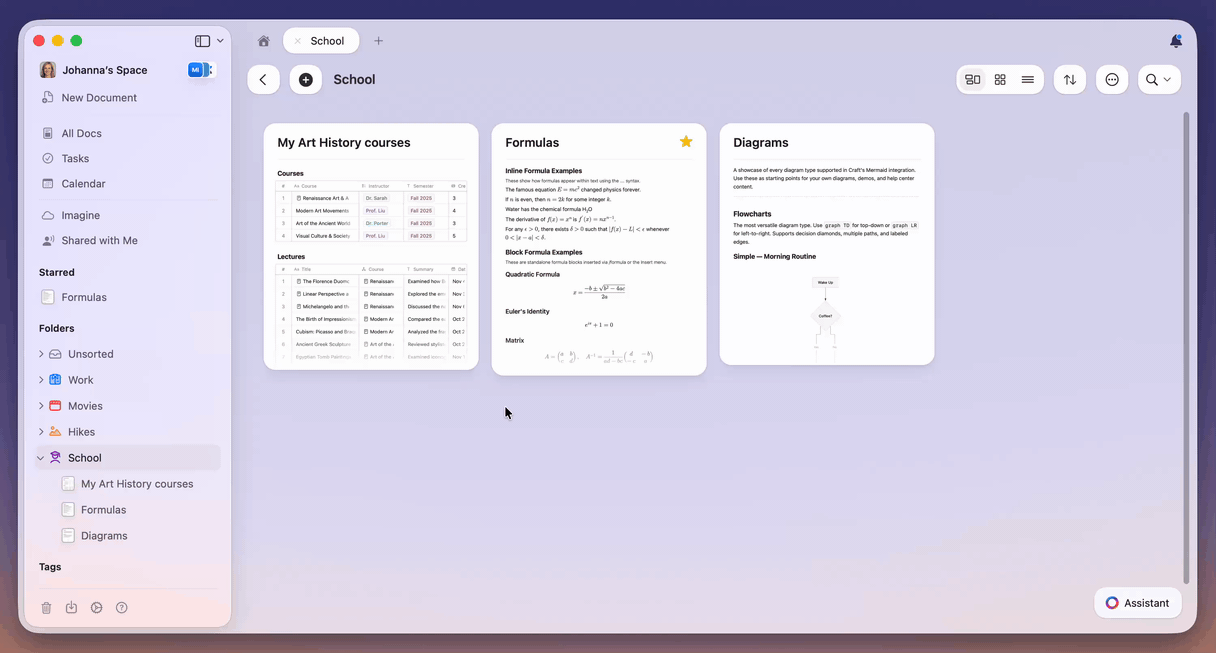
Task: Switch to grid view layout
Action: pos(1000,80)
